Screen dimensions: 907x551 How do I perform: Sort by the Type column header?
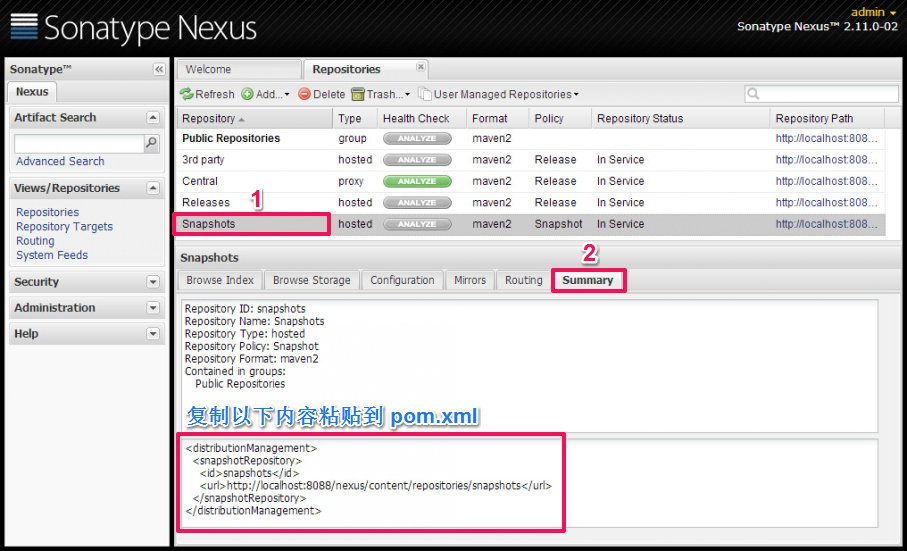[x=355, y=119]
